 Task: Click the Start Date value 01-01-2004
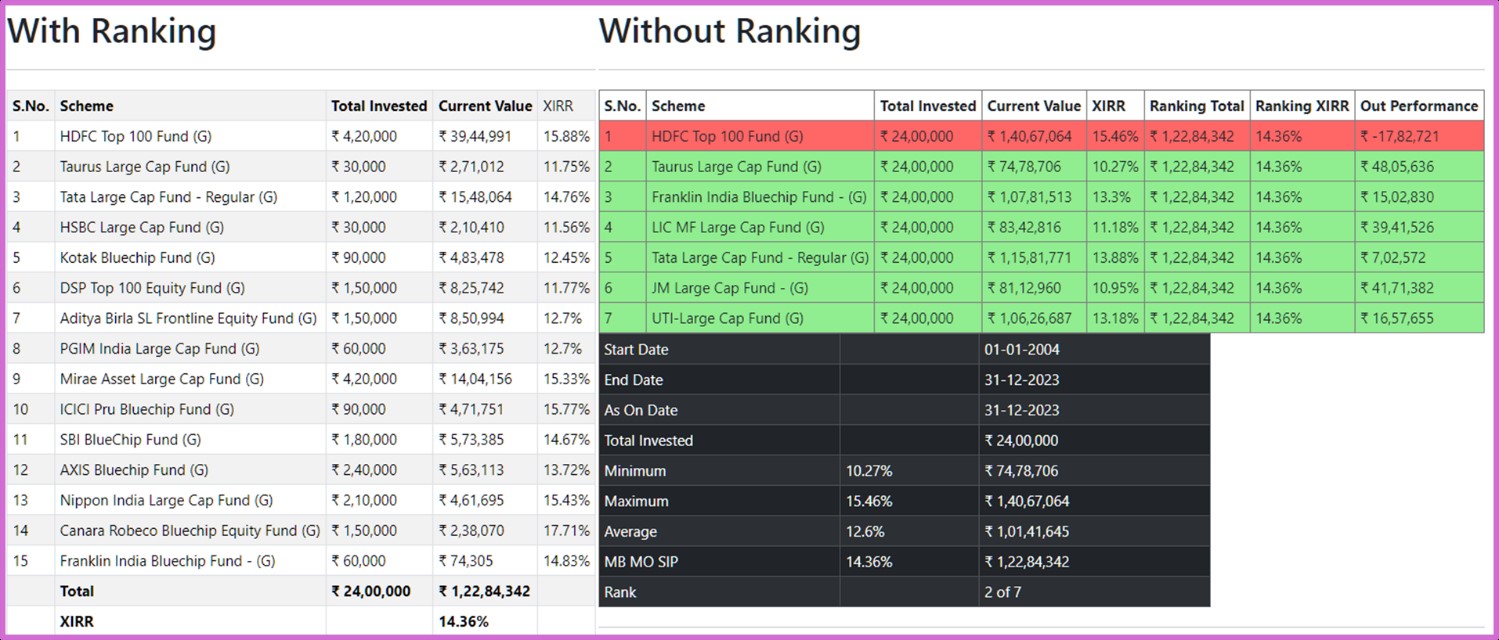coord(1021,349)
